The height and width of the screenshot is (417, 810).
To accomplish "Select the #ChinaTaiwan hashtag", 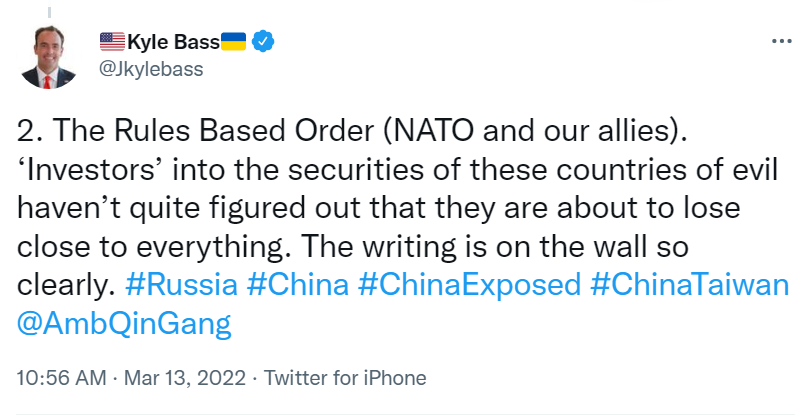I will (683, 285).
